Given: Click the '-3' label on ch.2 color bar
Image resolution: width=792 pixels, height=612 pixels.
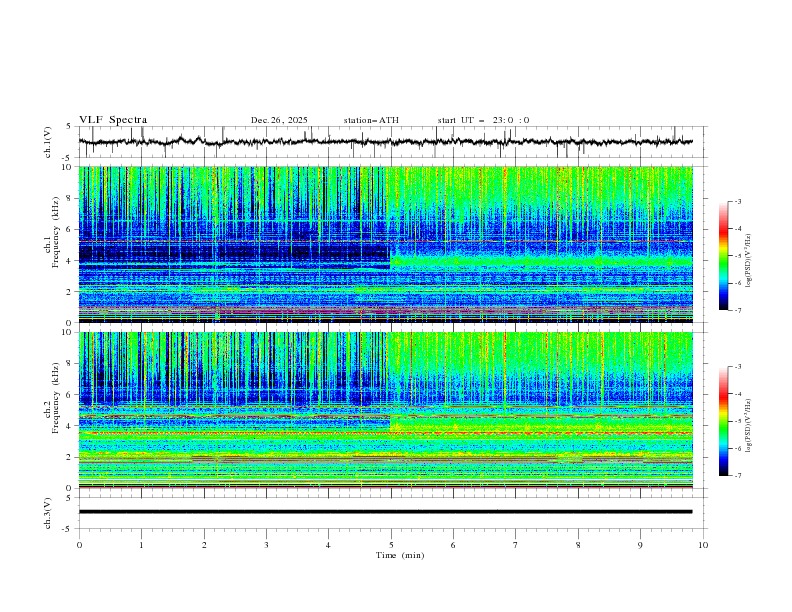Looking at the screenshot, I should [x=737, y=367].
